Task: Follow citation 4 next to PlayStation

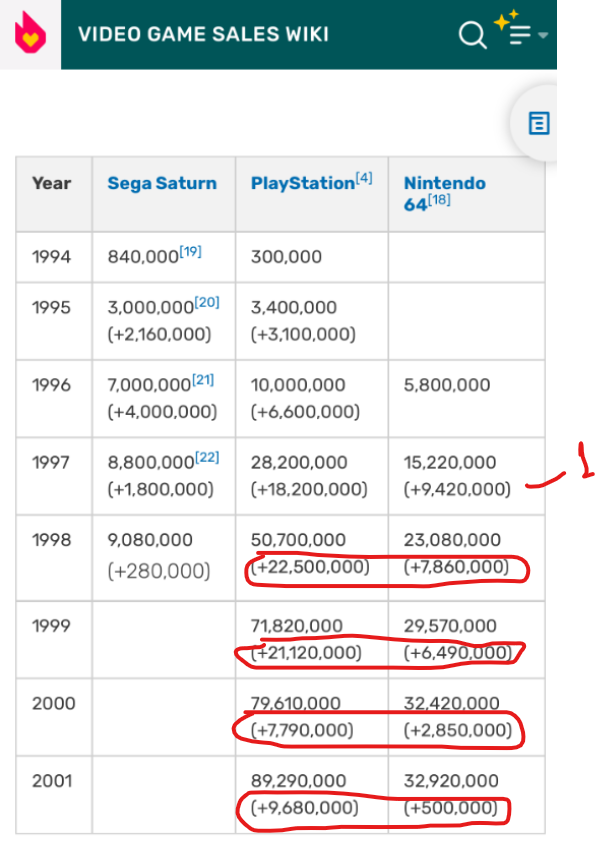Action: click(364, 178)
